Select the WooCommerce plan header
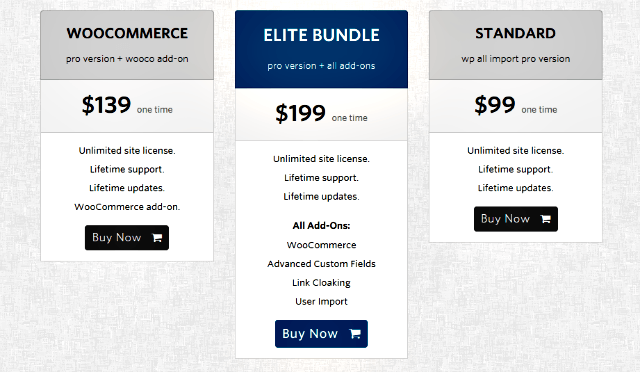Image resolution: width=640 pixels, height=372 pixels. (x=127, y=45)
